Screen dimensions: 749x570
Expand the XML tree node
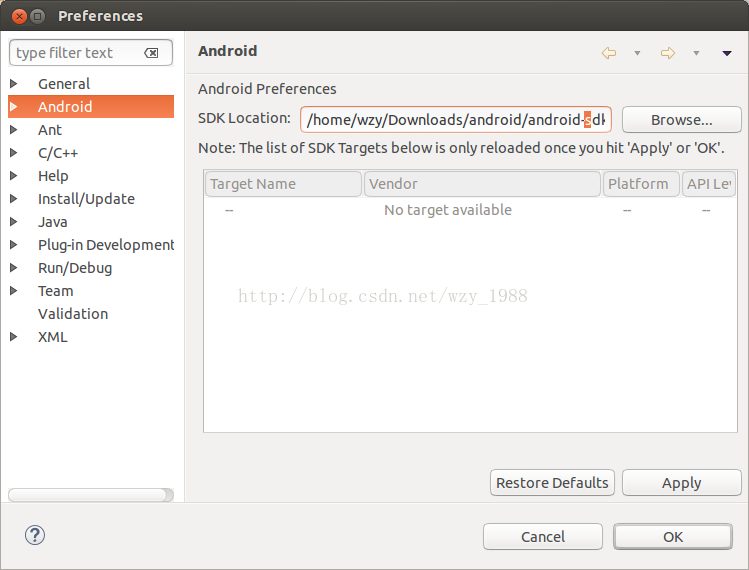[14, 336]
